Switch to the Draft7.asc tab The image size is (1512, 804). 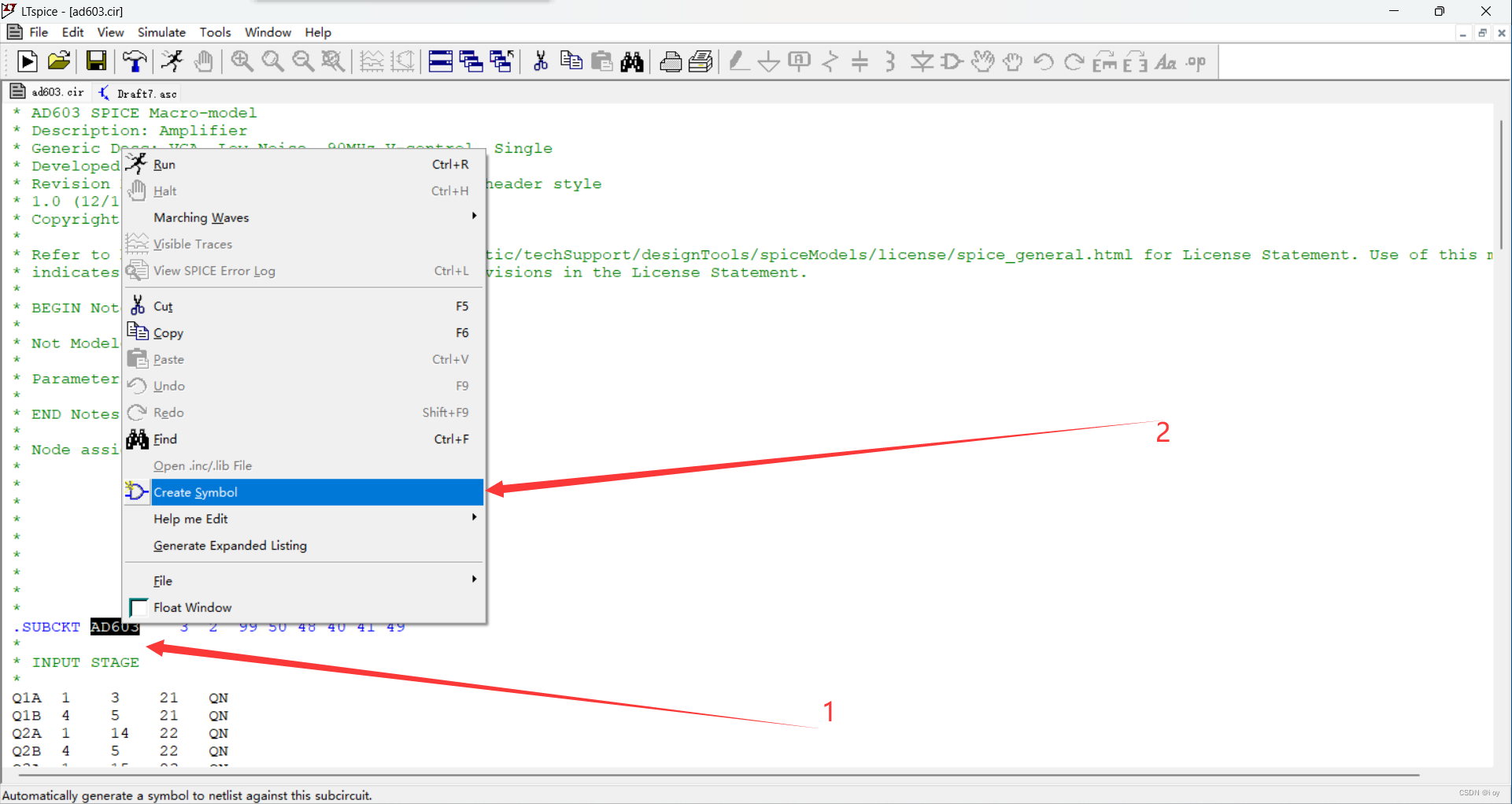139,93
